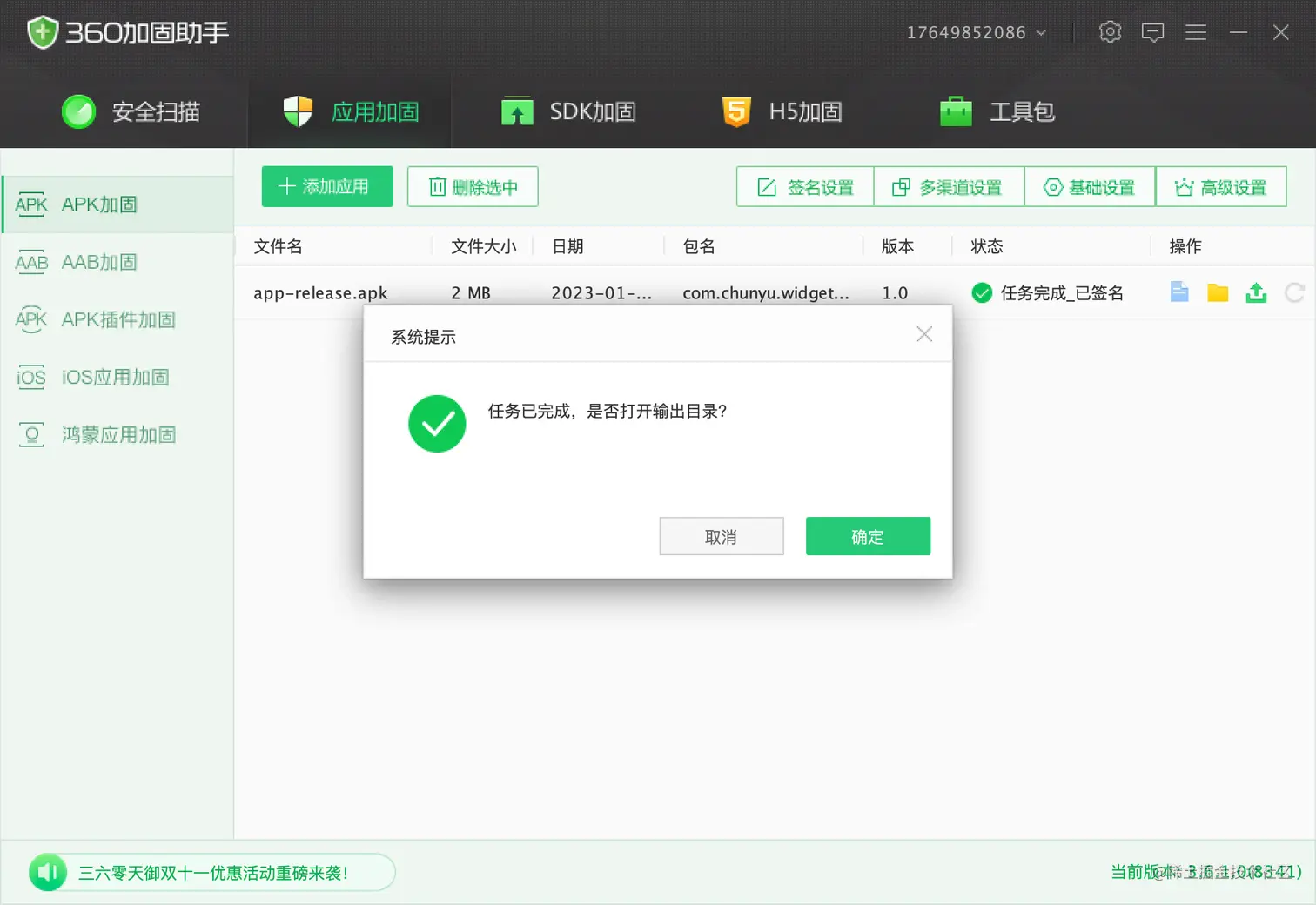Switch to 应用加固 tab
The width and height of the screenshot is (1316, 905).
[x=351, y=111]
